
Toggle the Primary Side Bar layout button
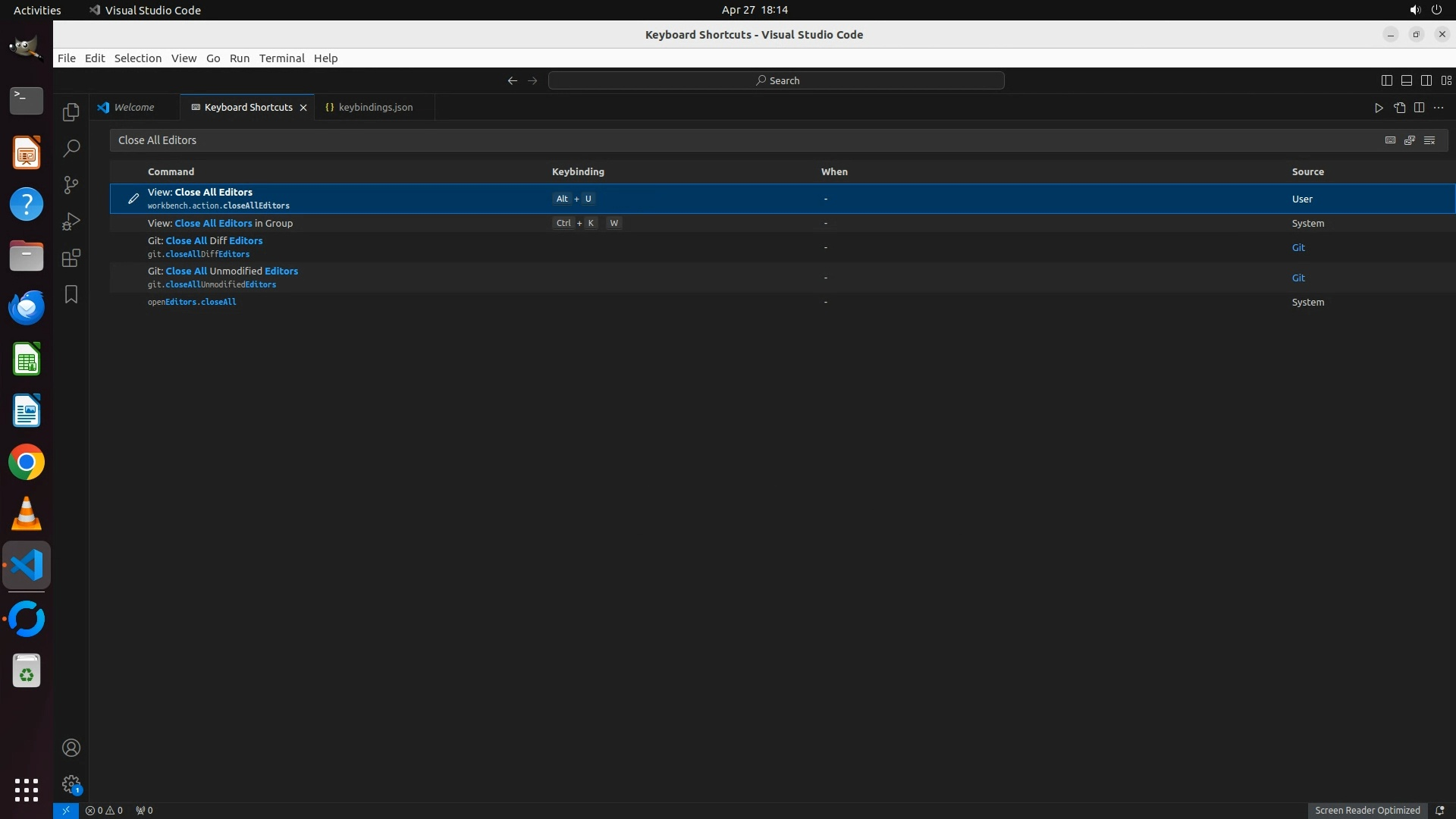tap(1386, 80)
